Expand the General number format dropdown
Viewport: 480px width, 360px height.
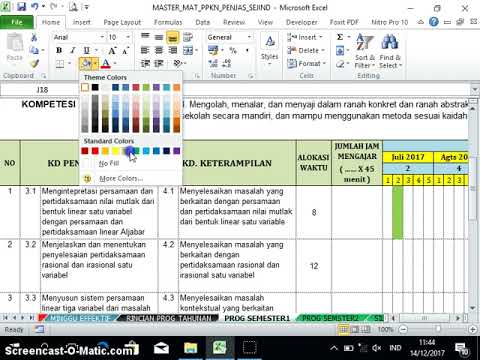(x=249, y=37)
